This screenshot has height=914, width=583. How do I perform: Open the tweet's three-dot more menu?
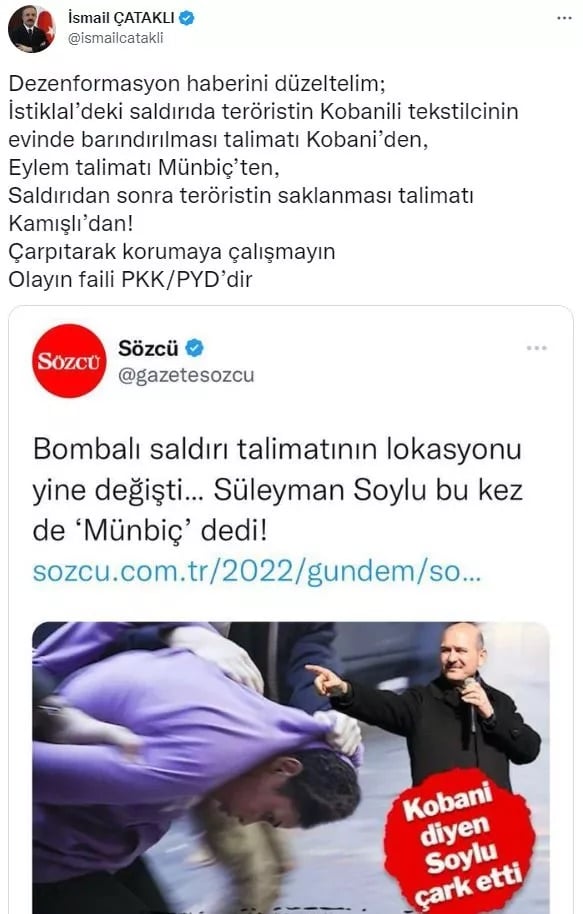(x=564, y=19)
